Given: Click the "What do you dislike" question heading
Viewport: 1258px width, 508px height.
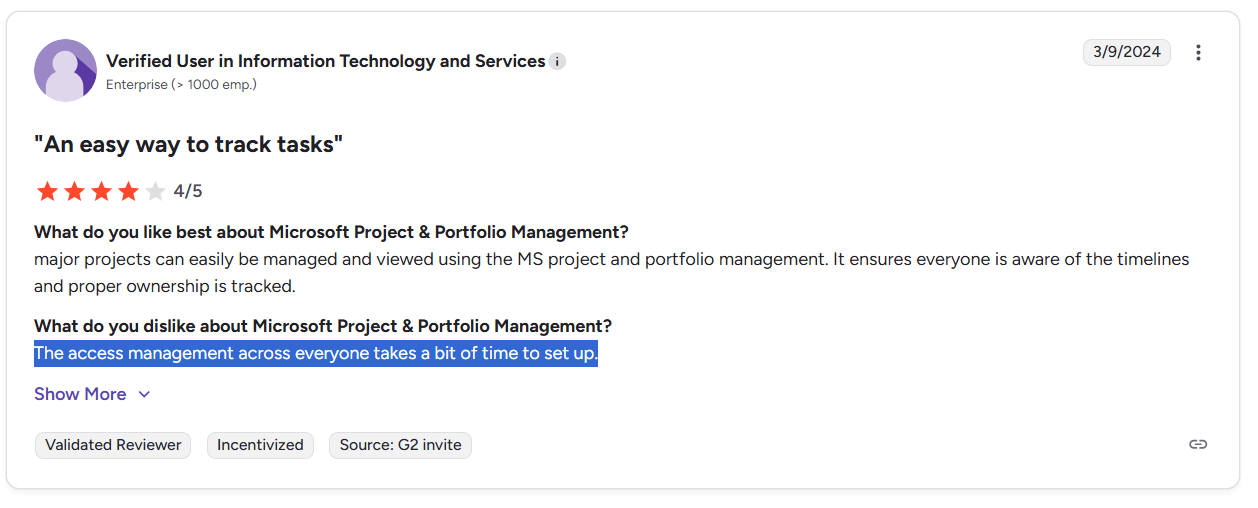Looking at the screenshot, I should click(x=322, y=326).
